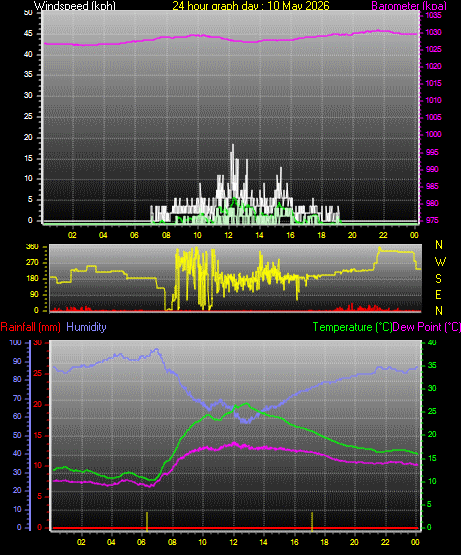The width and height of the screenshot is (461, 555).
Task: Click 270 on the wind direction axis
Action: (x=32, y=263)
